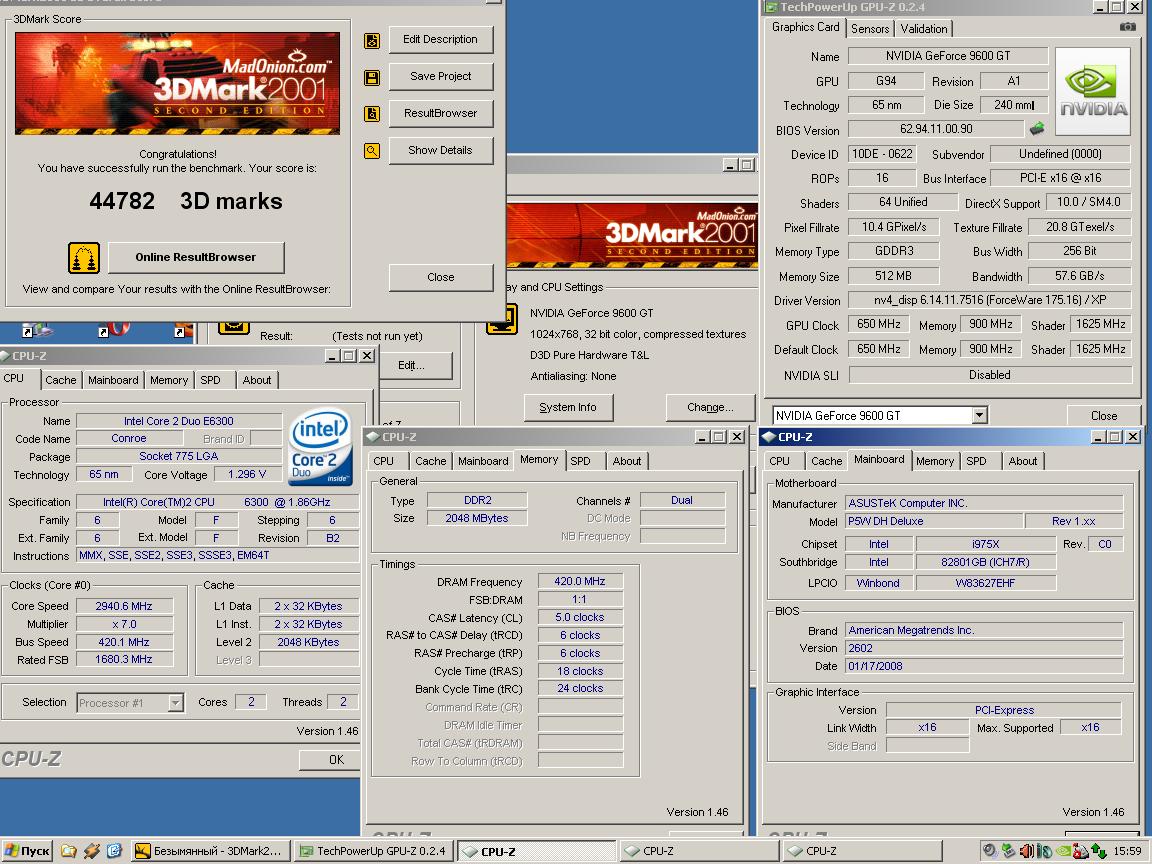Open the Start (Пуск) menu
The width and height of the screenshot is (1152, 864).
28,851
